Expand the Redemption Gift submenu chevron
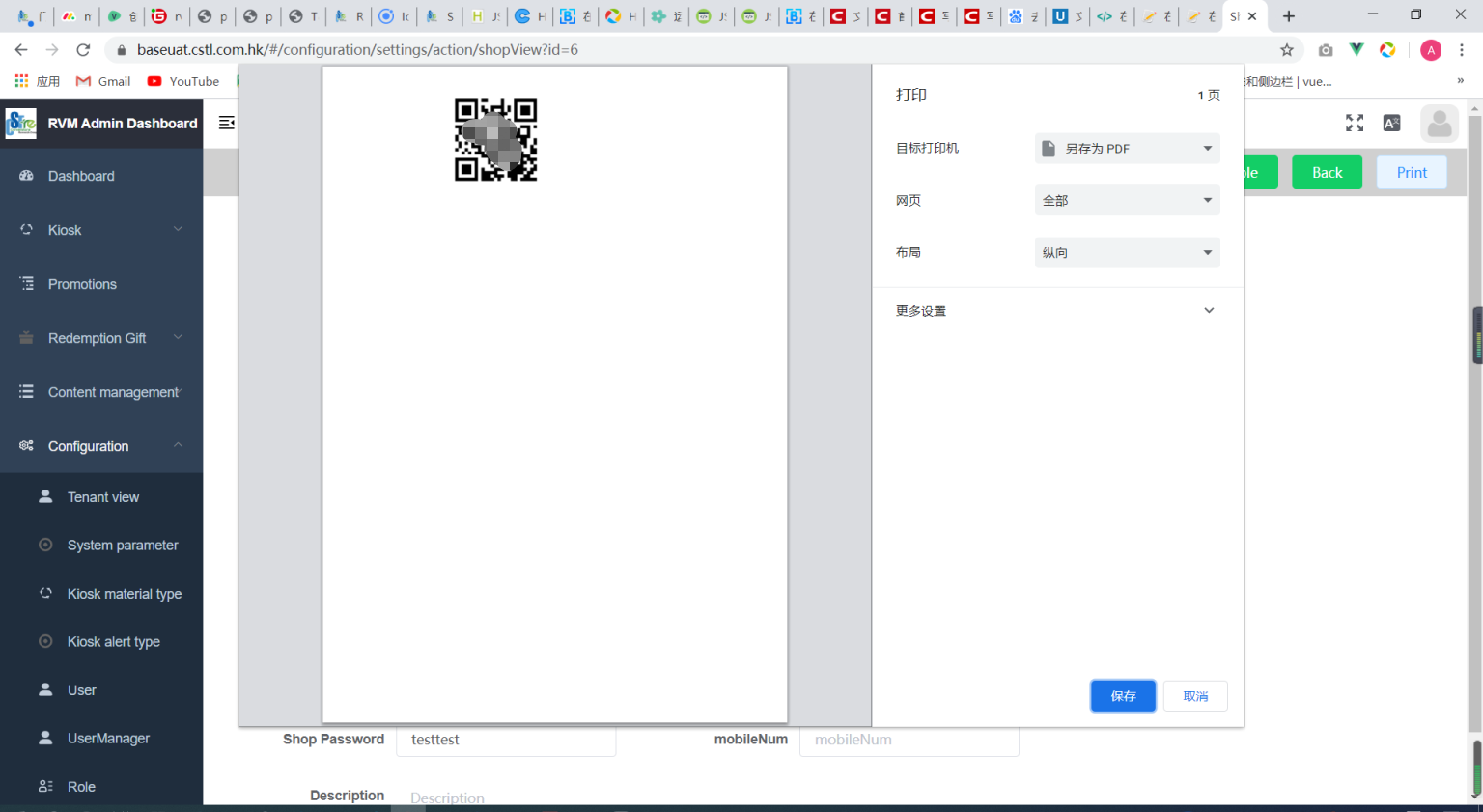This screenshot has width=1483, height=812. coord(178,337)
